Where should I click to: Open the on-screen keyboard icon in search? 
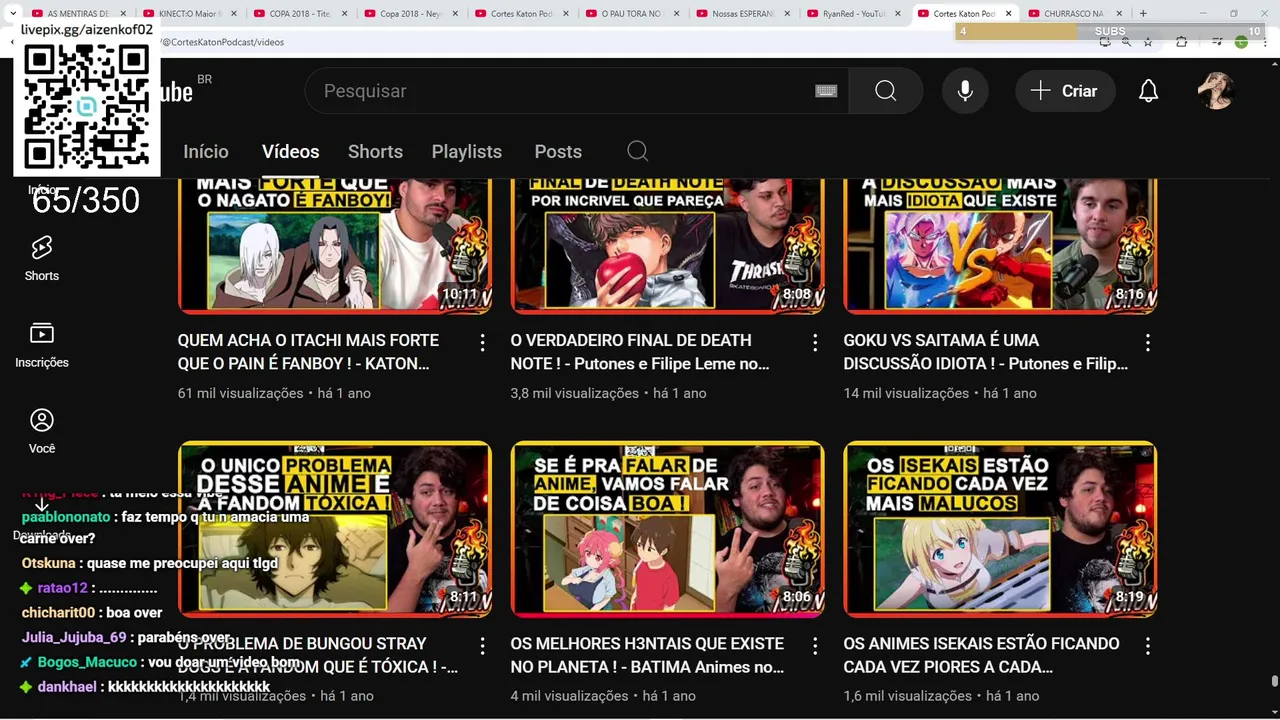point(826,91)
